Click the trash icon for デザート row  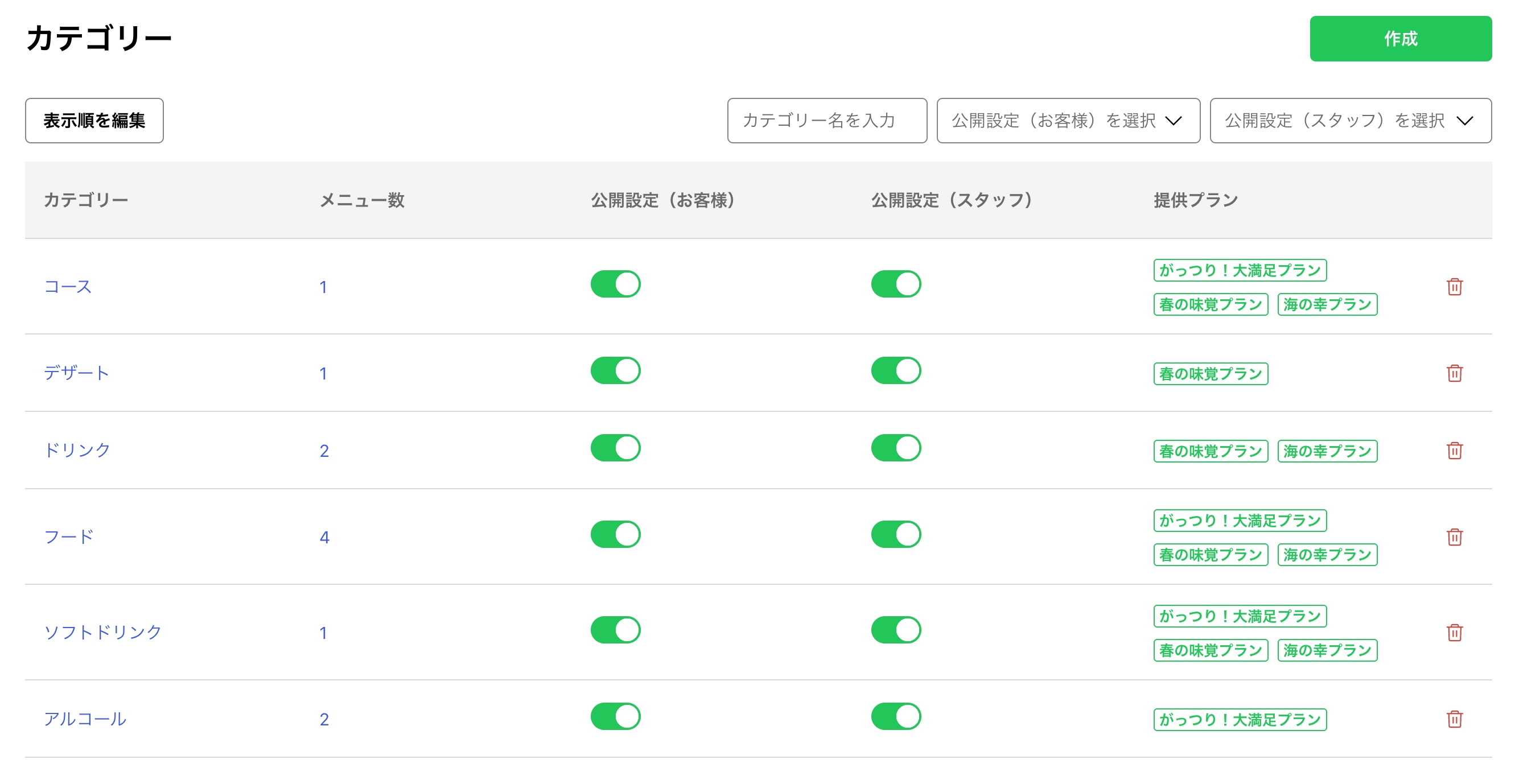point(1454,373)
